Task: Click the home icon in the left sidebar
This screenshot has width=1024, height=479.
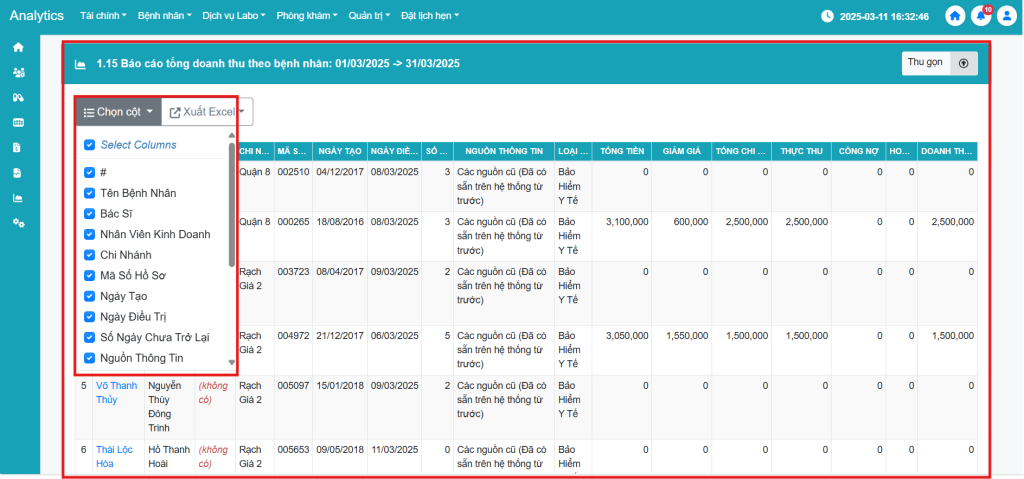Action: coord(18,47)
